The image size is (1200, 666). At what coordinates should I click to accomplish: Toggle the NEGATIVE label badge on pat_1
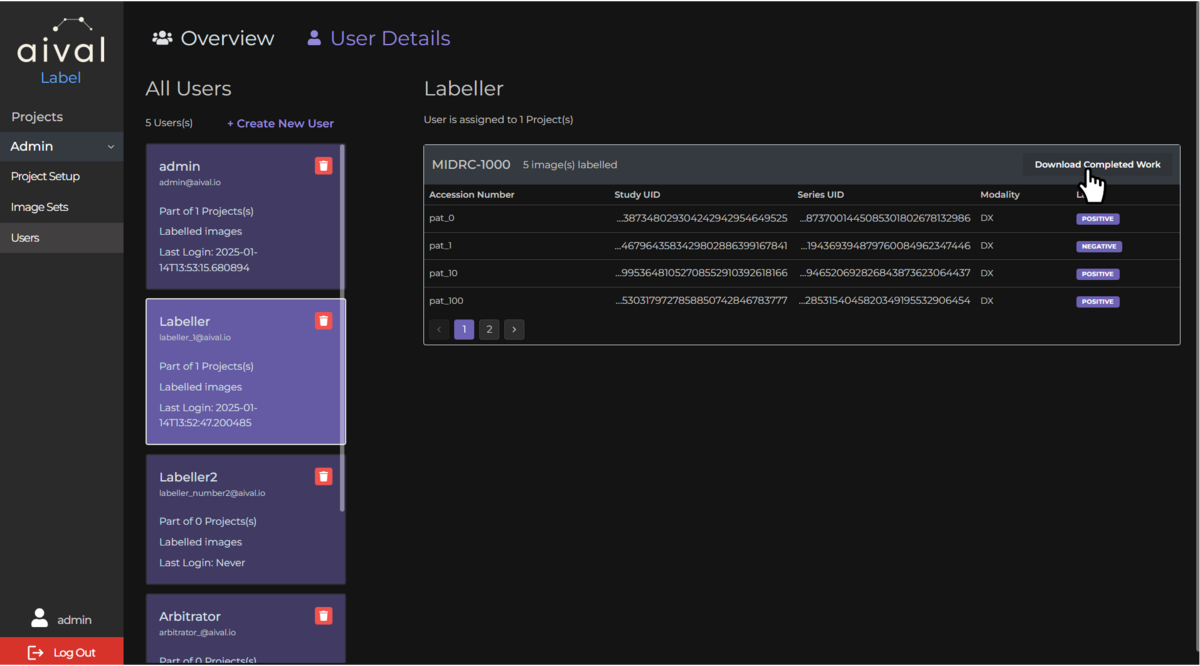(x=1098, y=245)
